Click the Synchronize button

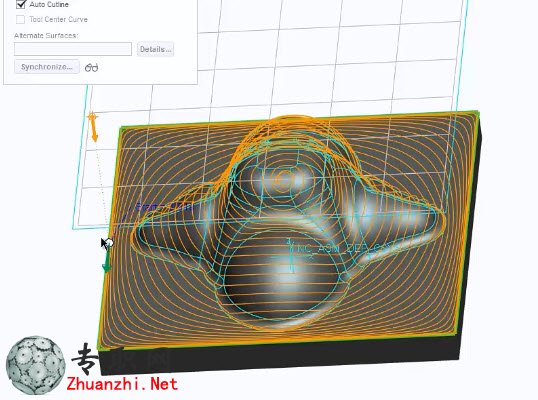click(x=47, y=67)
